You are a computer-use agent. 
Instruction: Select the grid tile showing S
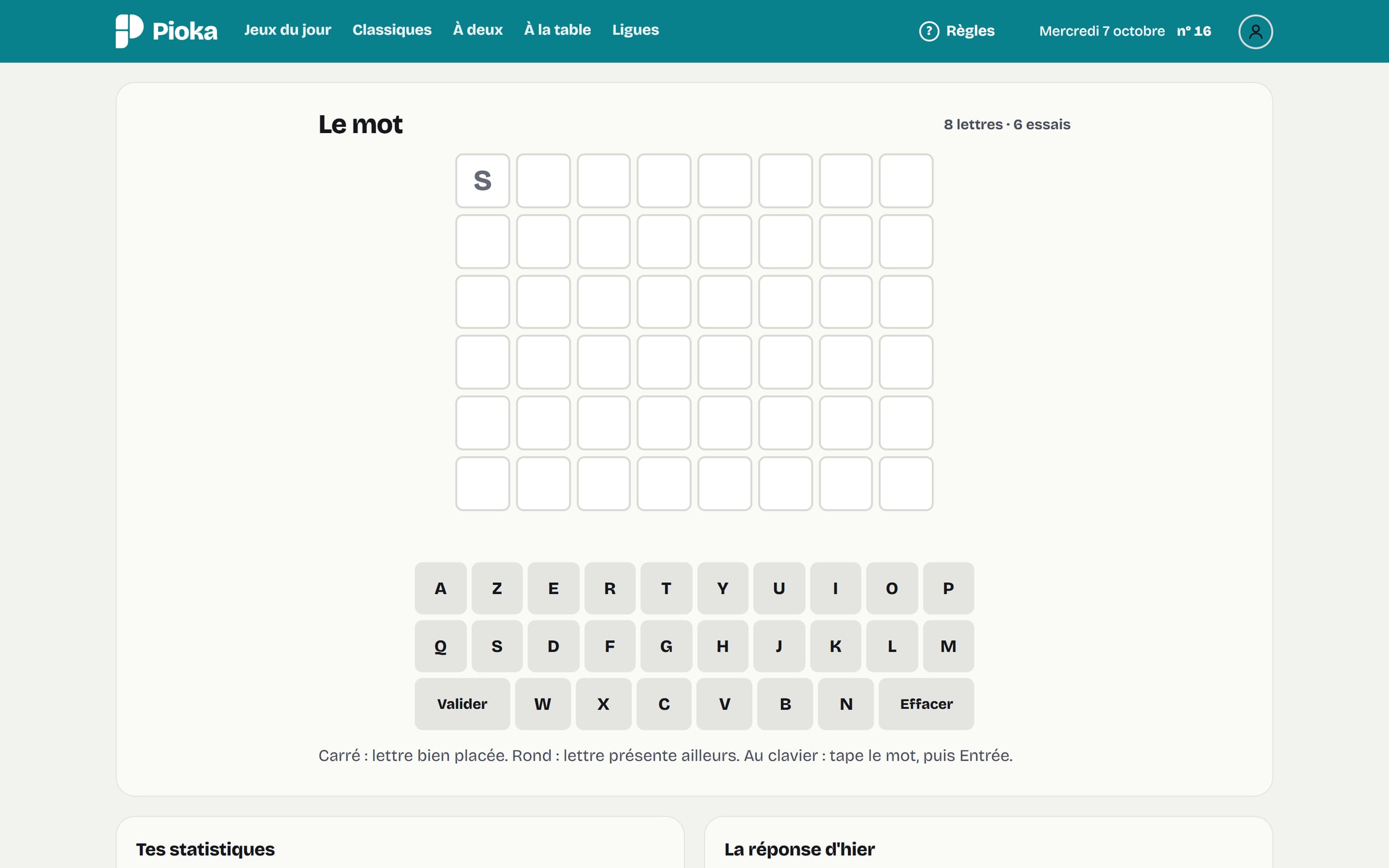[x=482, y=181]
